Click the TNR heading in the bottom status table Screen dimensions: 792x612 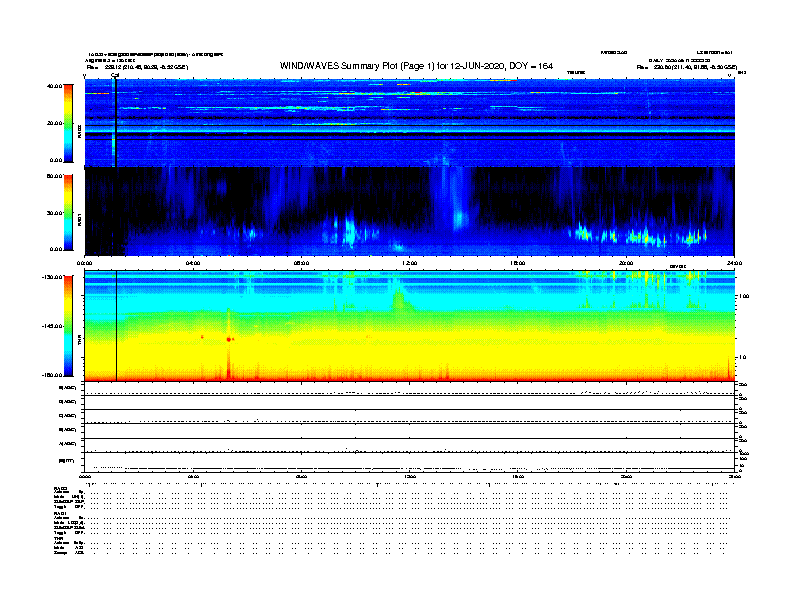coord(59,538)
